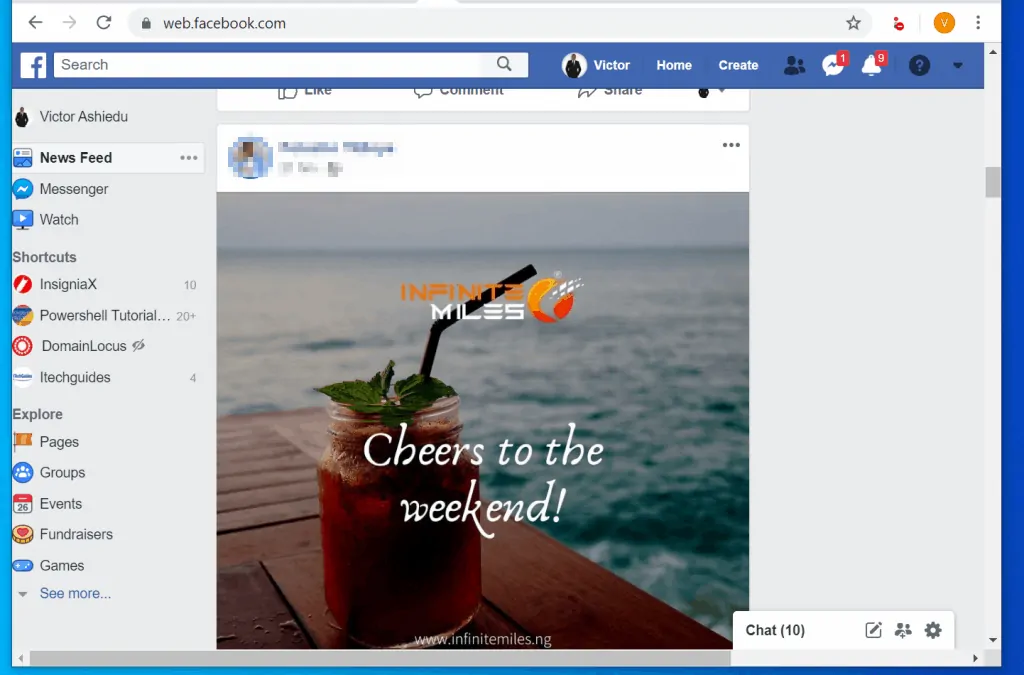Compose a new message from the Chat bar
Image resolution: width=1024 pixels, height=675 pixels.
tap(873, 630)
